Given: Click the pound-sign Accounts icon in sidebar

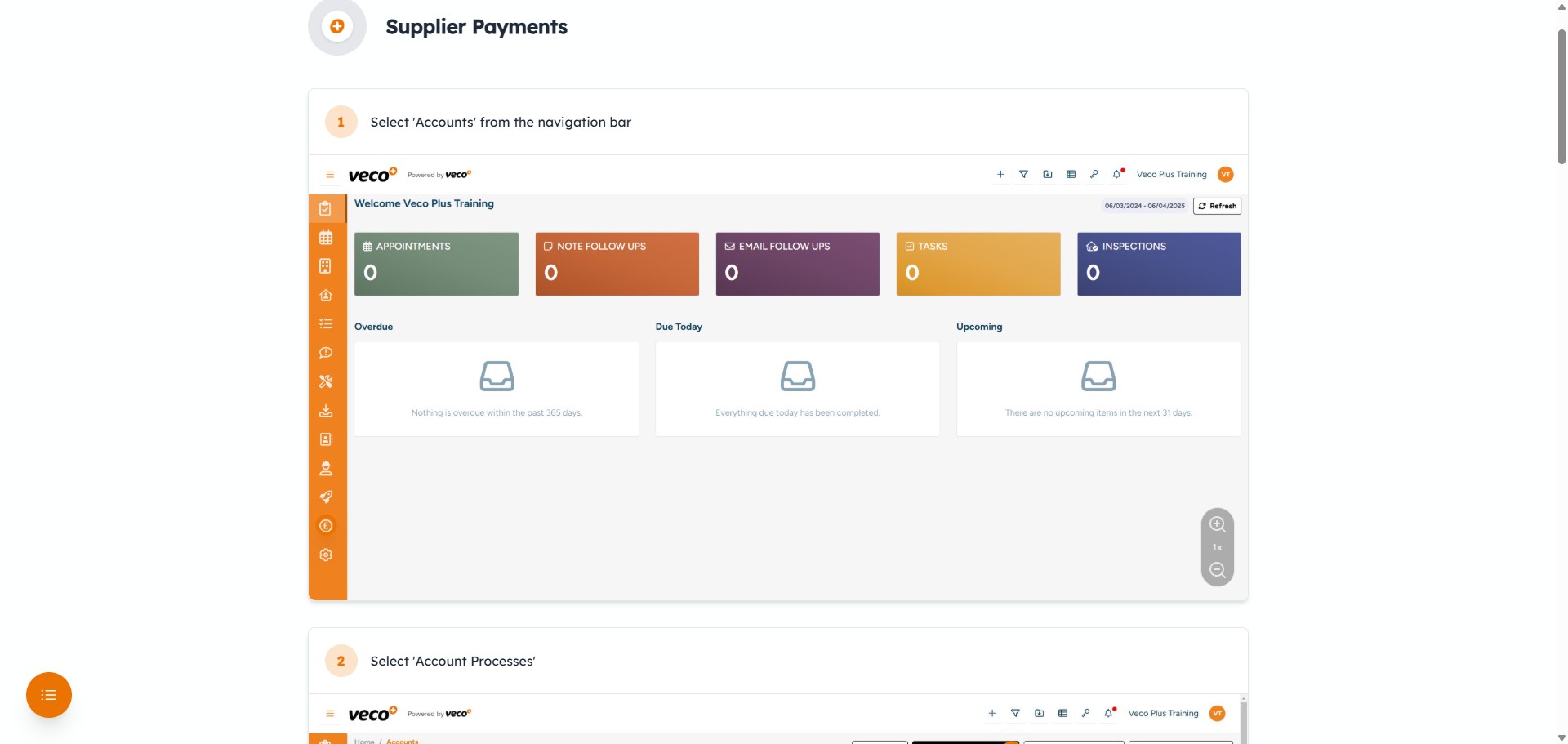Looking at the screenshot, I should 326,526.
